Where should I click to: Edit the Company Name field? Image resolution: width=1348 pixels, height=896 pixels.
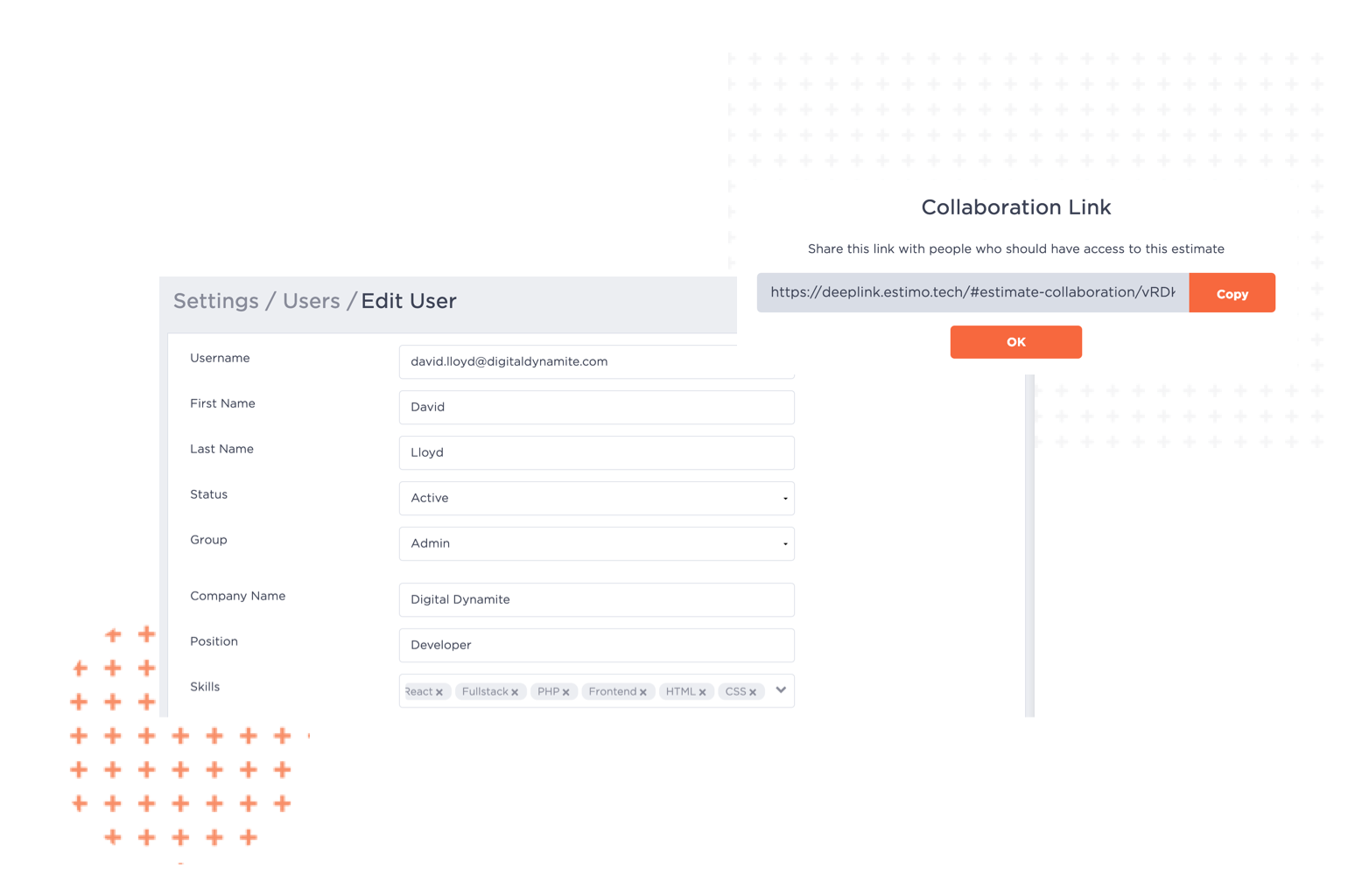tap(597, 599)
